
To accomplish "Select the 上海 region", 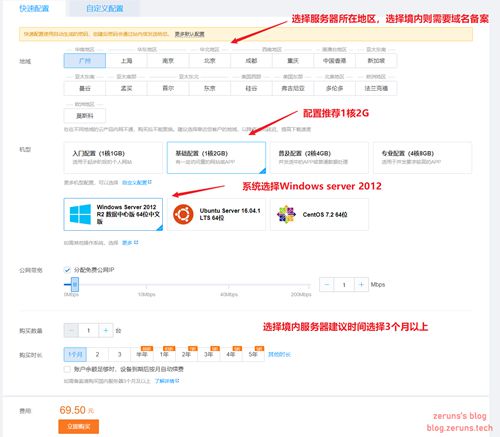I will 126,61.
